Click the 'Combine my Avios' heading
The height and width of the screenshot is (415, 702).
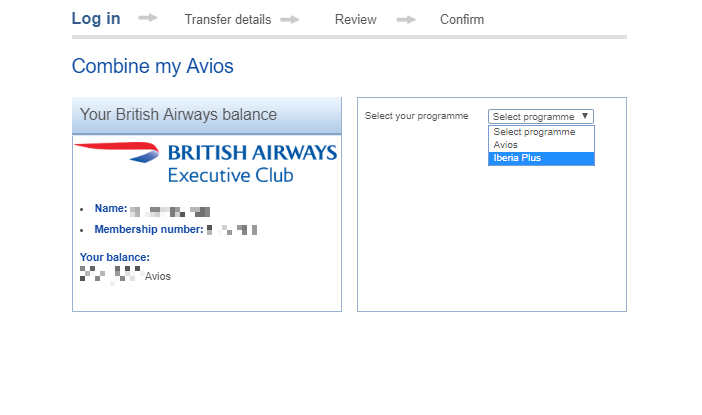click(x=152, y=67)
